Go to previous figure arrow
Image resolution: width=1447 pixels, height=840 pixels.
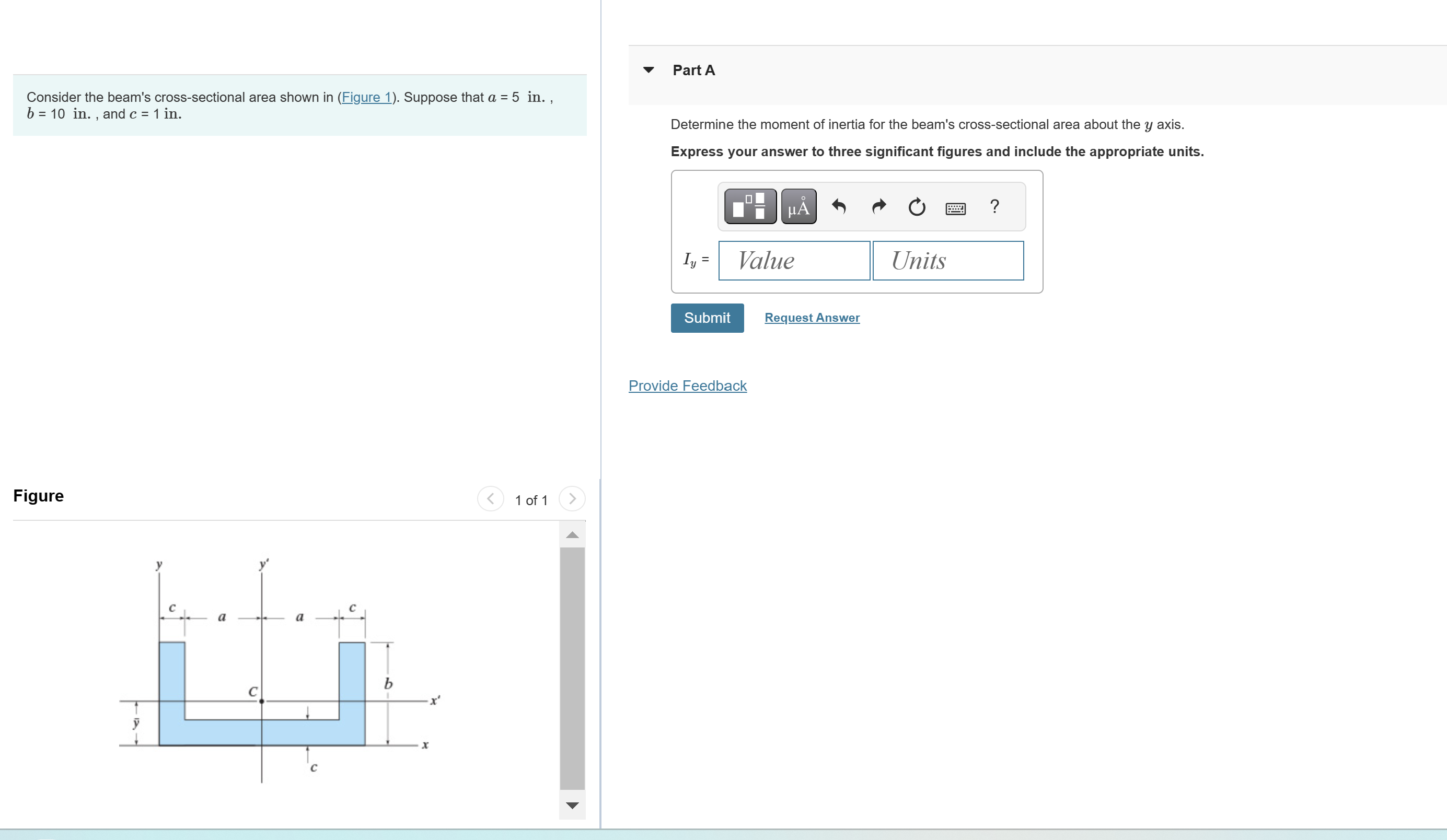[490, 498]
